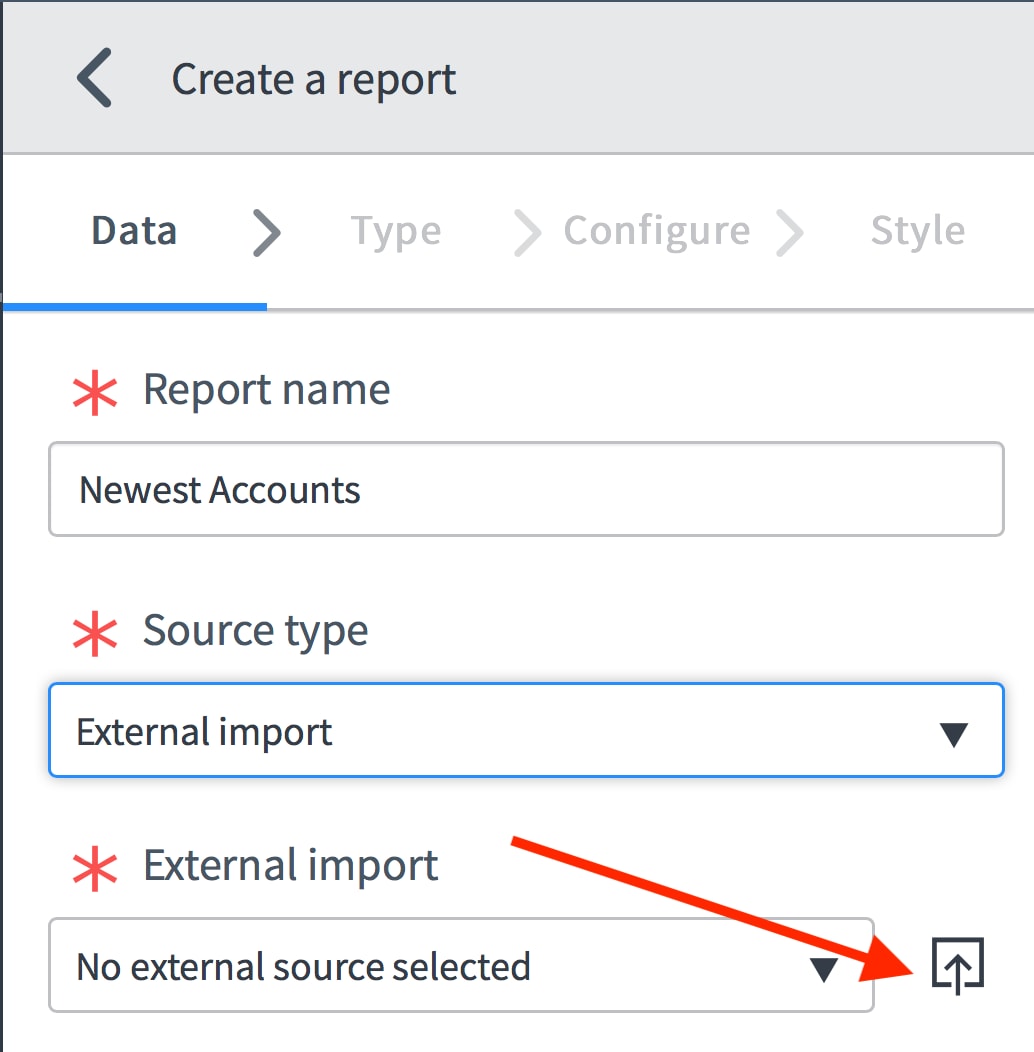
Task: Jump to the Style tab
Action: [917, 231]
